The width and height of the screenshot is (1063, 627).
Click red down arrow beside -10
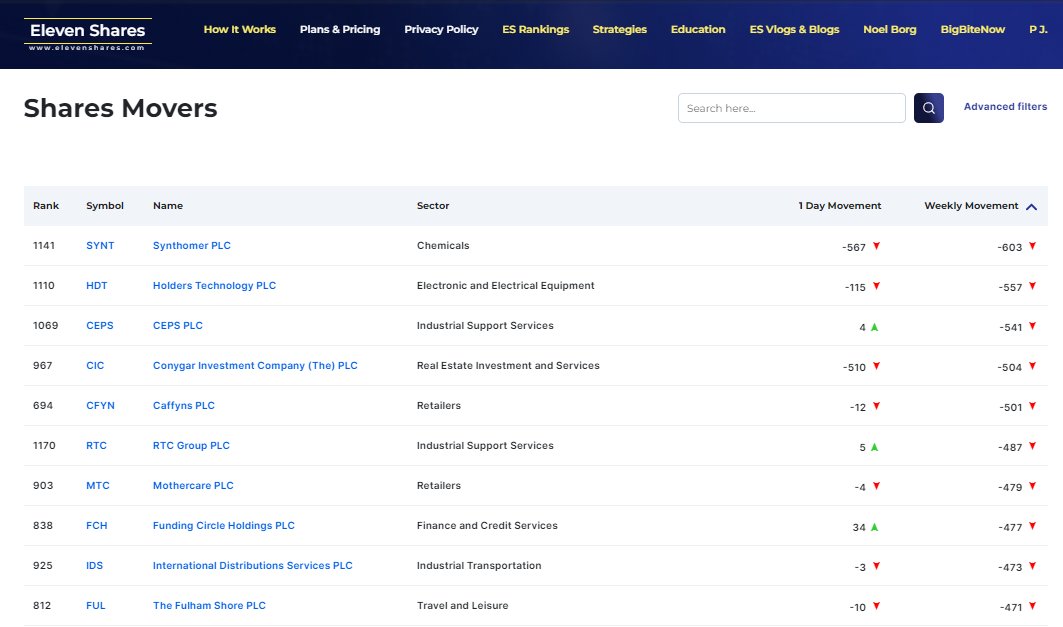click(876, 606)
